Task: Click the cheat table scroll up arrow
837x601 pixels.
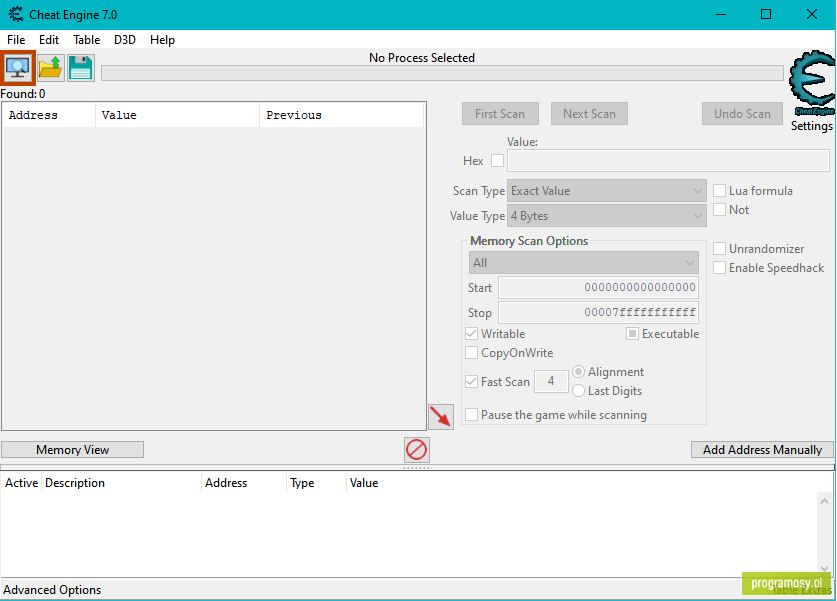Action: point(824,501)
